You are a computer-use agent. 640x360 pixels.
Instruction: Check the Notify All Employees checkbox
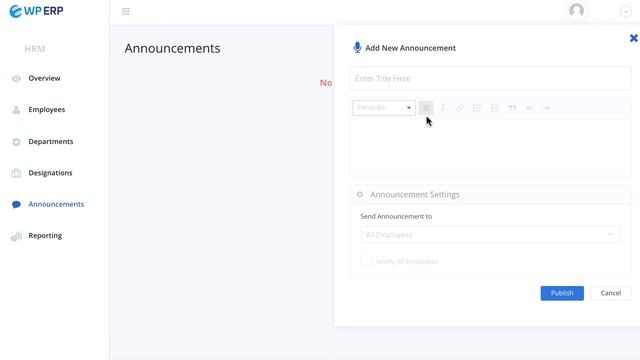pyautogui.click(x=367, y=261)
